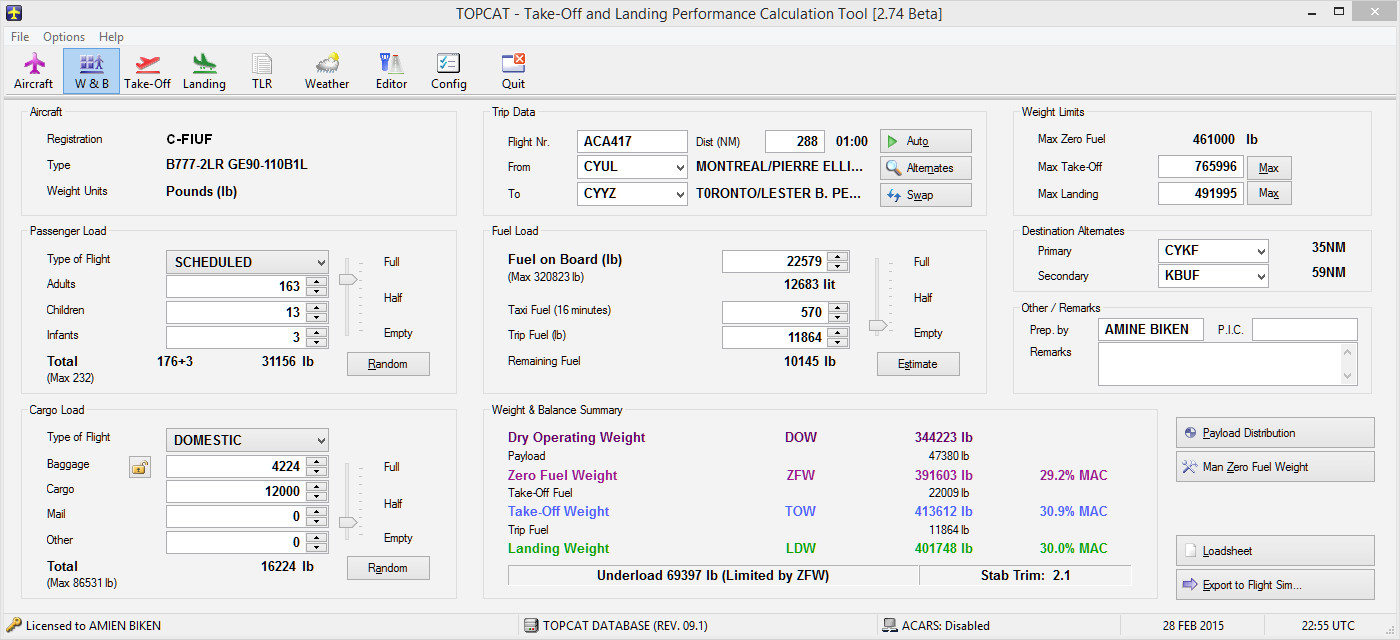Open the Take-Off performance page
Screen dimensions: 1400x640
tap(148, 71)
